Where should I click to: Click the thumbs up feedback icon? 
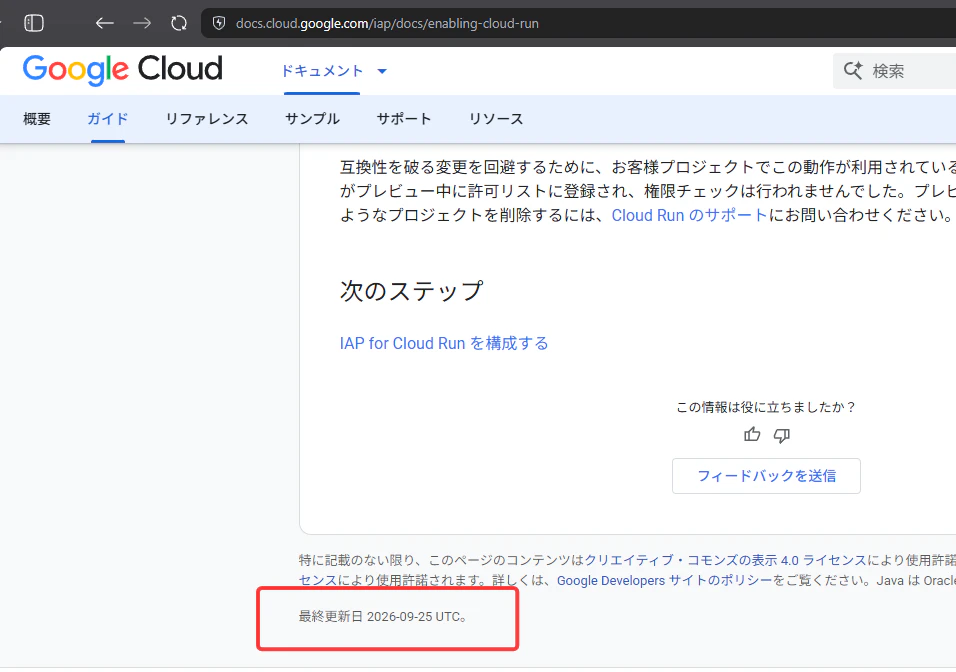(x=752, y=434)
